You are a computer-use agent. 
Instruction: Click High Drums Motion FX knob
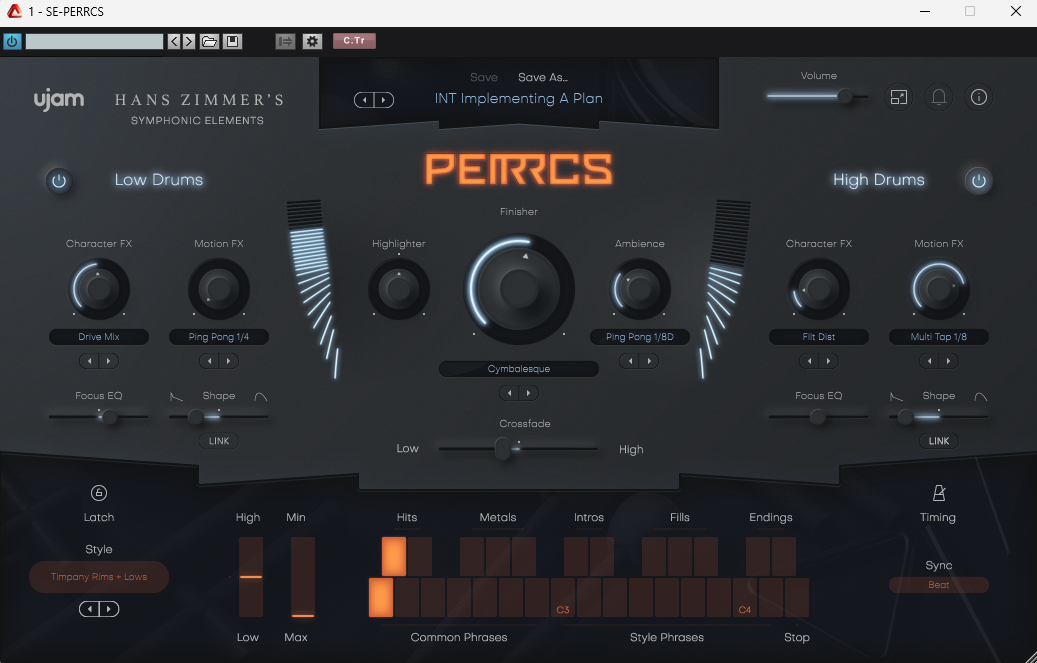[x=939, y=289]
